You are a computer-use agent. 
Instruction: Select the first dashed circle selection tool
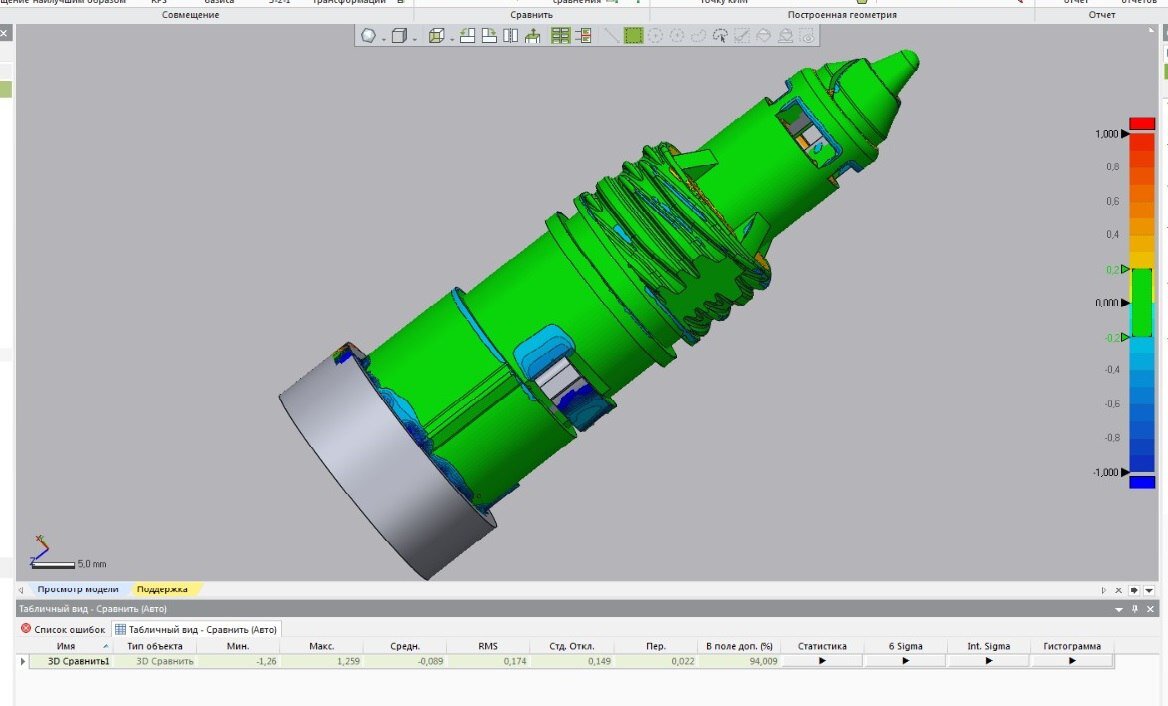pyautogui.click(x=655, y=35)
